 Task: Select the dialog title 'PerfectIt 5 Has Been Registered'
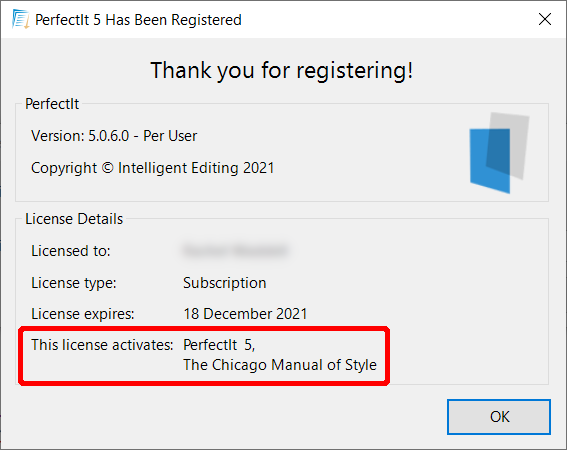tap(138, 20)
